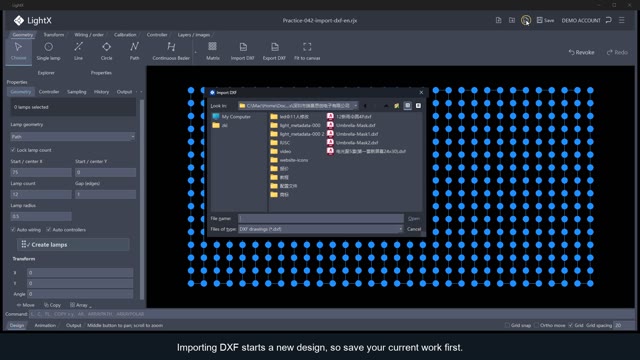Select the Line drawing tool
The height and width of the screenshot is (360, 640).
(x=78, y=51)
